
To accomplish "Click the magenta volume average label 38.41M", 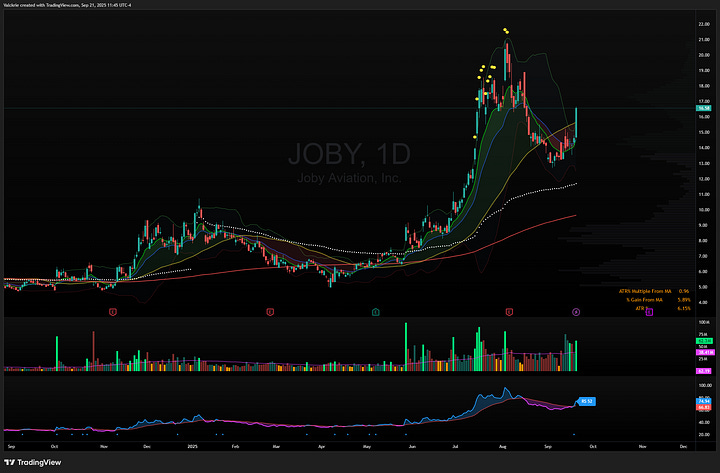I will 705,352.
